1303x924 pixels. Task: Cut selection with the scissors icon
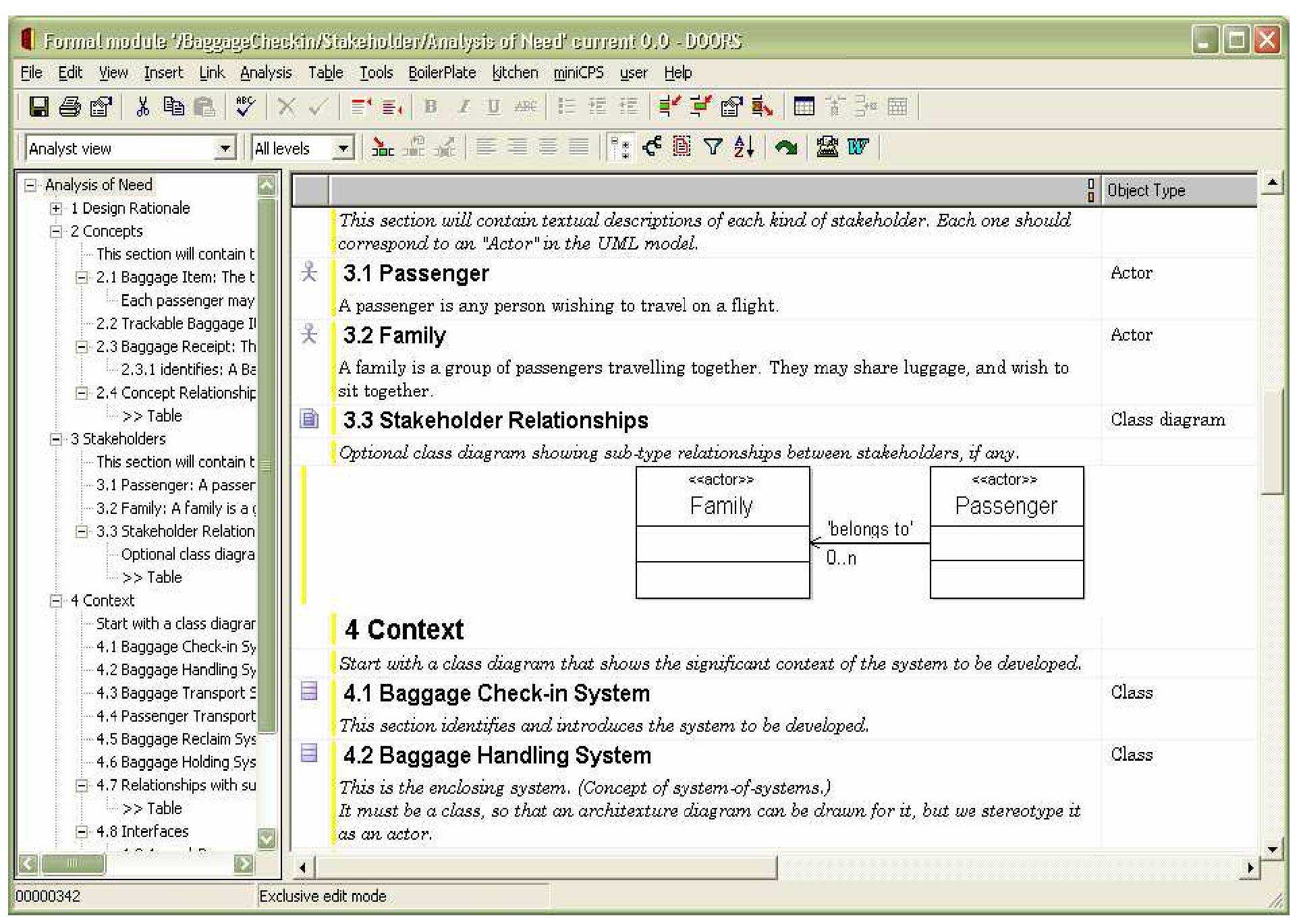pyautogui.click(x=142, y=107)
